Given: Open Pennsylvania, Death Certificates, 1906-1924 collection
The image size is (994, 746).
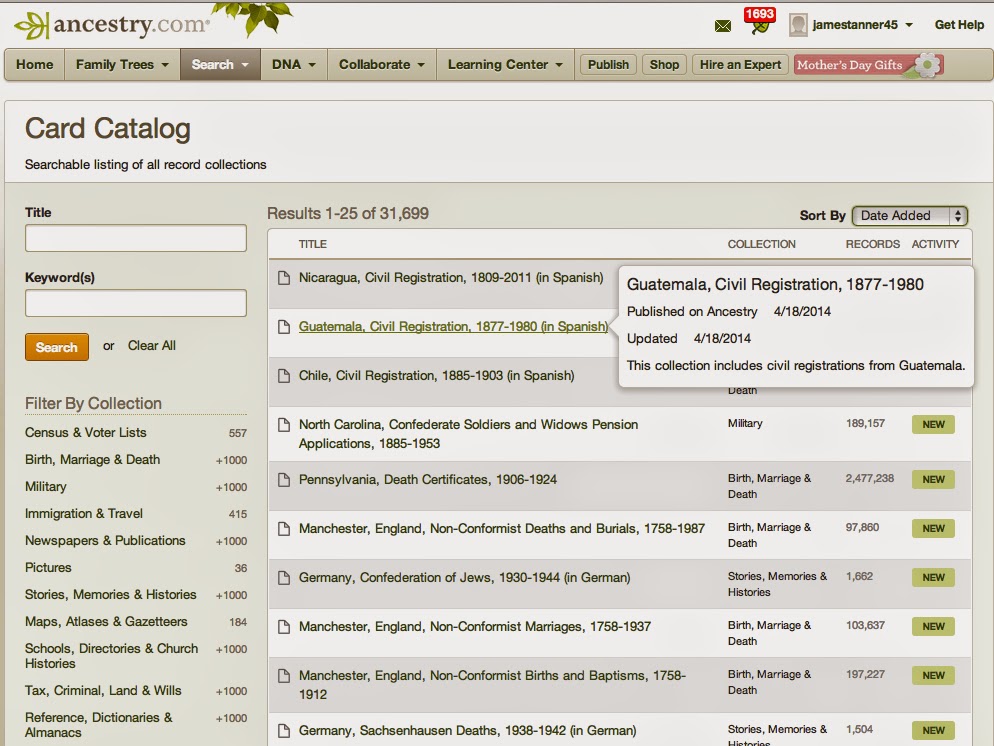Looking at the screenshot, I should (427, 480).
